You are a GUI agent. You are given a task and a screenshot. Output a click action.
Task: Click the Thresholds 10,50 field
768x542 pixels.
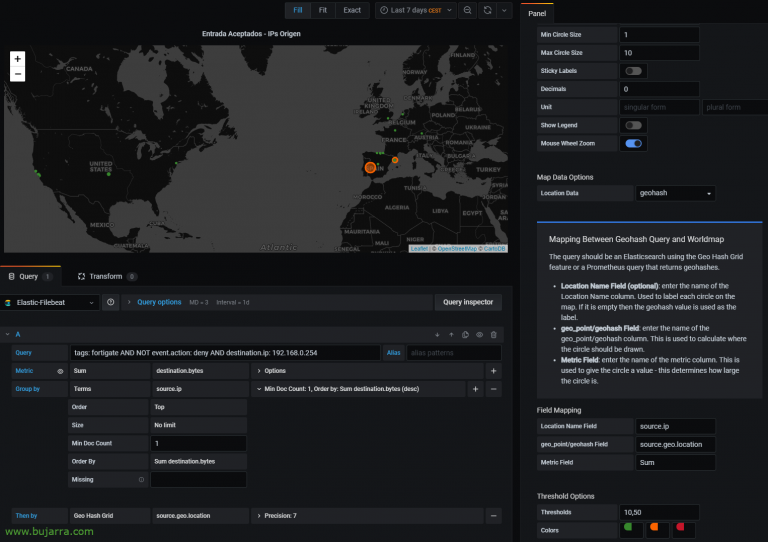pyautogui.click(x=659, y=513)
